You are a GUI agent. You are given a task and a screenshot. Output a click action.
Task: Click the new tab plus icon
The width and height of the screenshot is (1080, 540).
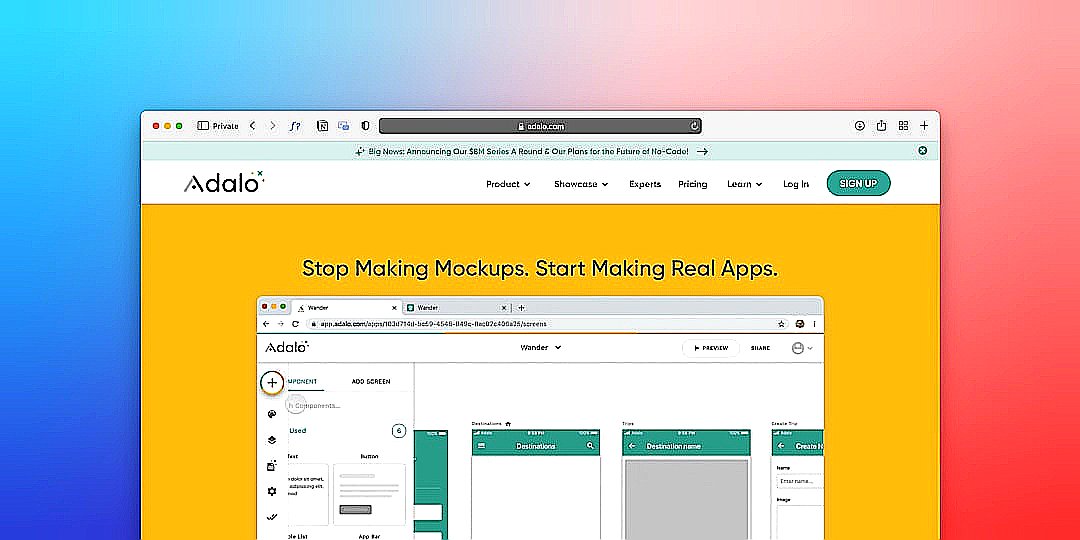[924, 126]
